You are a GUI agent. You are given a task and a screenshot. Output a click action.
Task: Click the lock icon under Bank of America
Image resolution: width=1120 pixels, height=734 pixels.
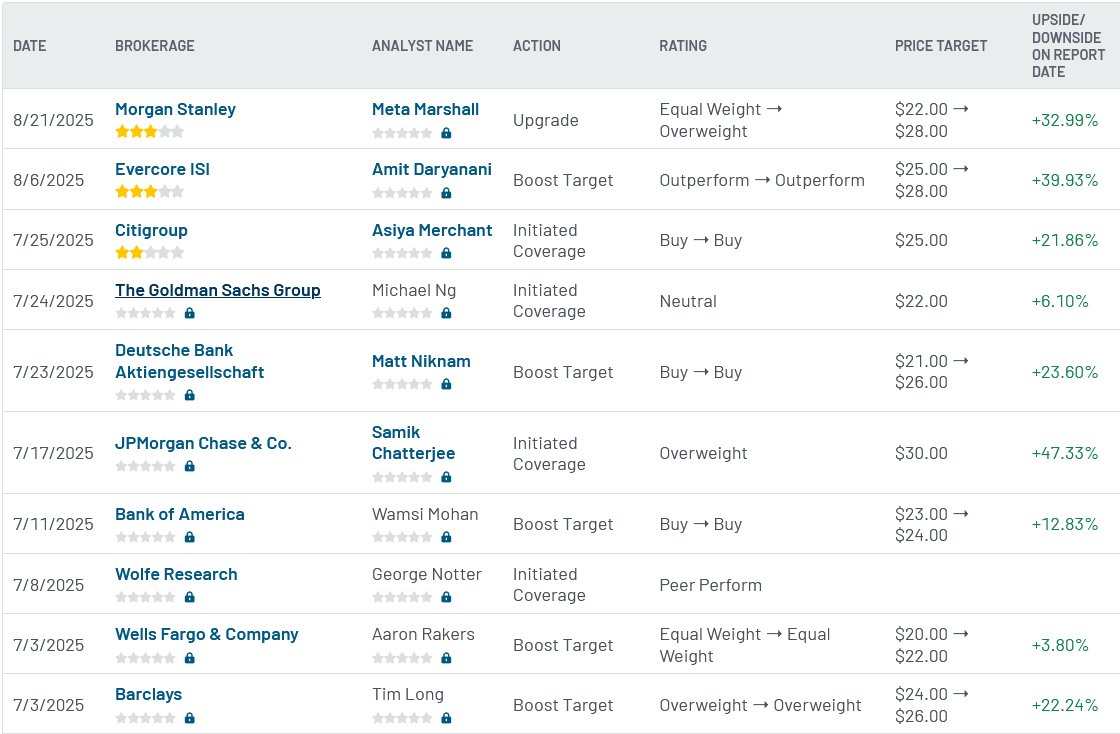(189, 538)
